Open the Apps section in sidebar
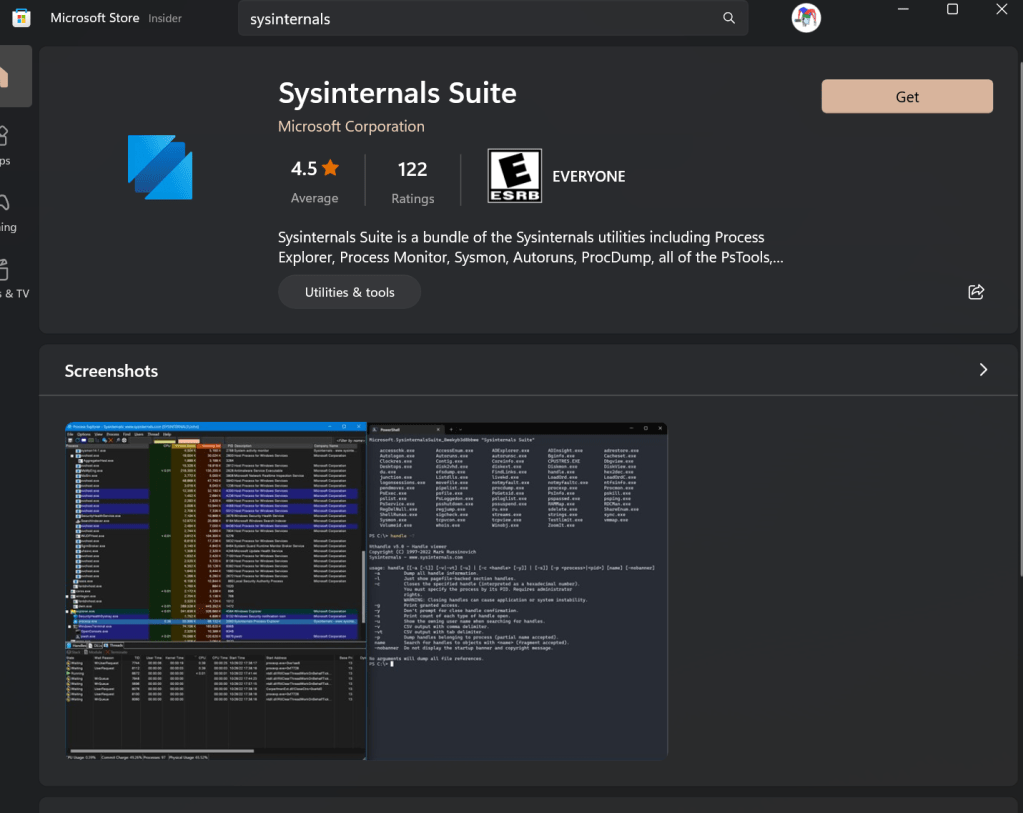1023x813 pixels. click(5, 145)
